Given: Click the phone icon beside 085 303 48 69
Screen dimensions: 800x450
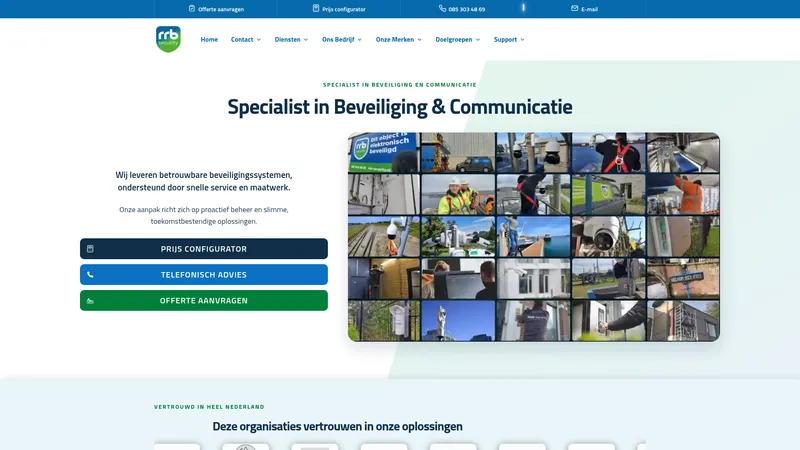Looking at the screenshot, I should point(442,8).
